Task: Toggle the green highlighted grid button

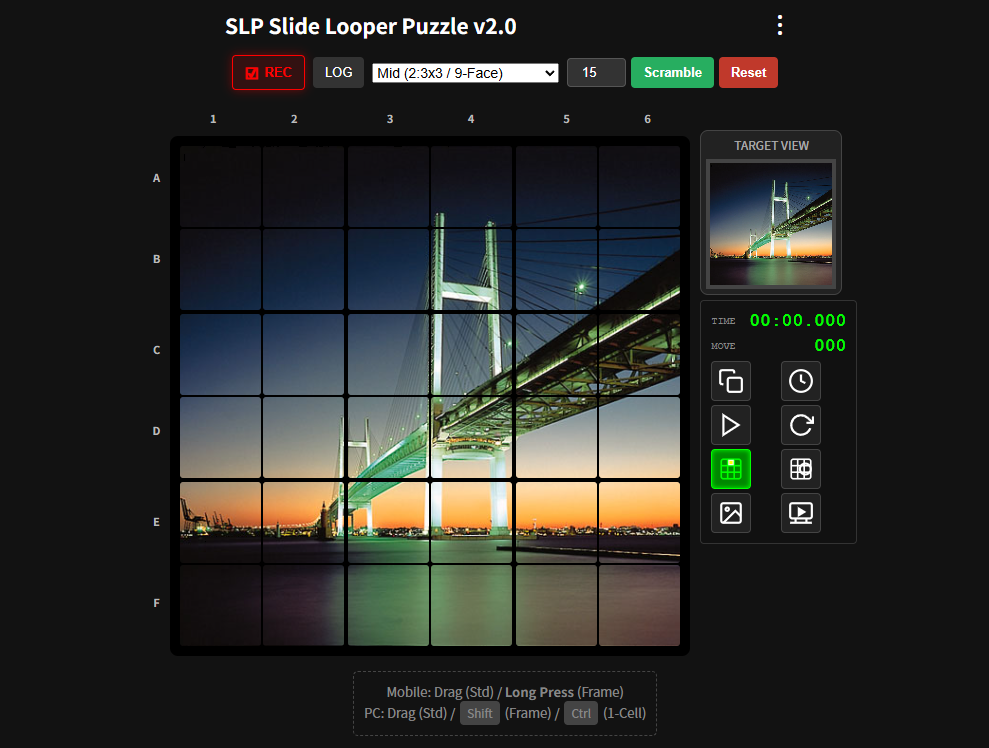Action: click(x=731, y=469)
